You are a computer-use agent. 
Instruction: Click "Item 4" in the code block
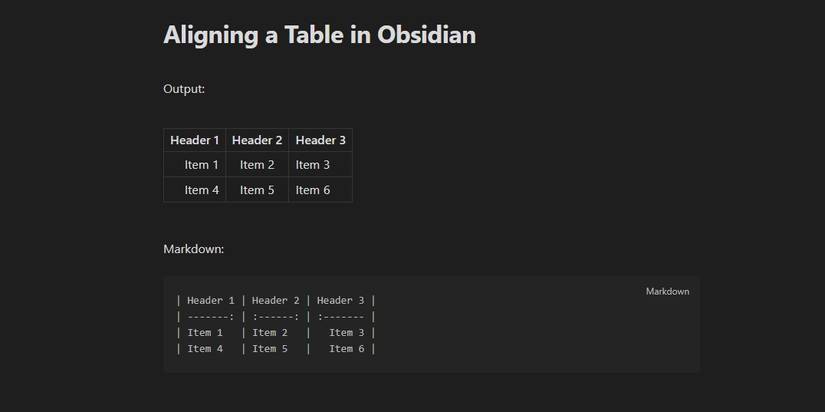pos(205,349)
